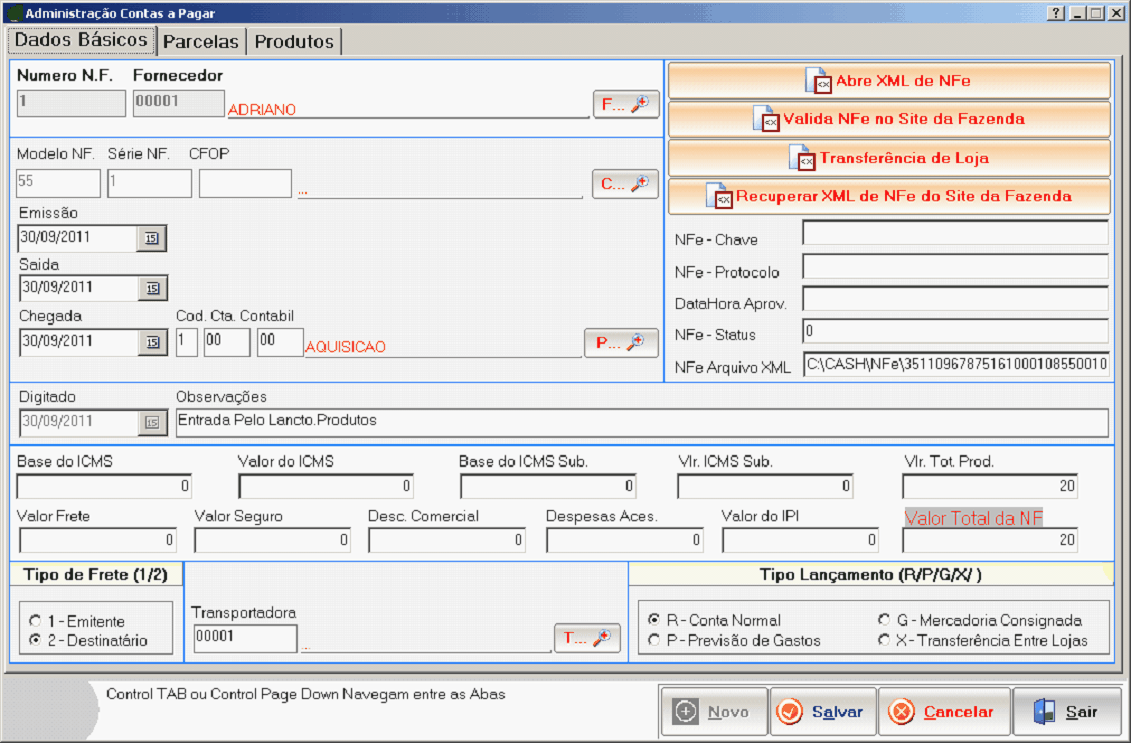
Task: Click the fornecedor search magnifier button
Action: point(626,104)
